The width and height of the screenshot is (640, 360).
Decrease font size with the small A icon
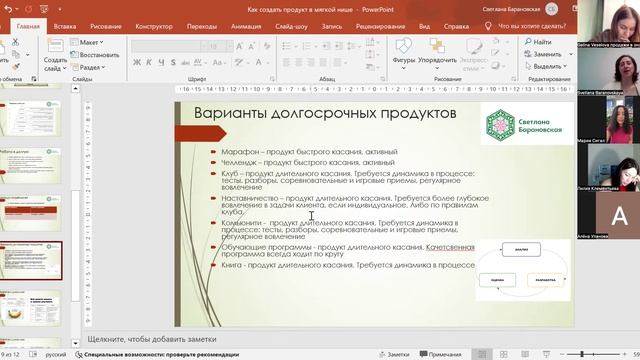[x=251, y=46]
